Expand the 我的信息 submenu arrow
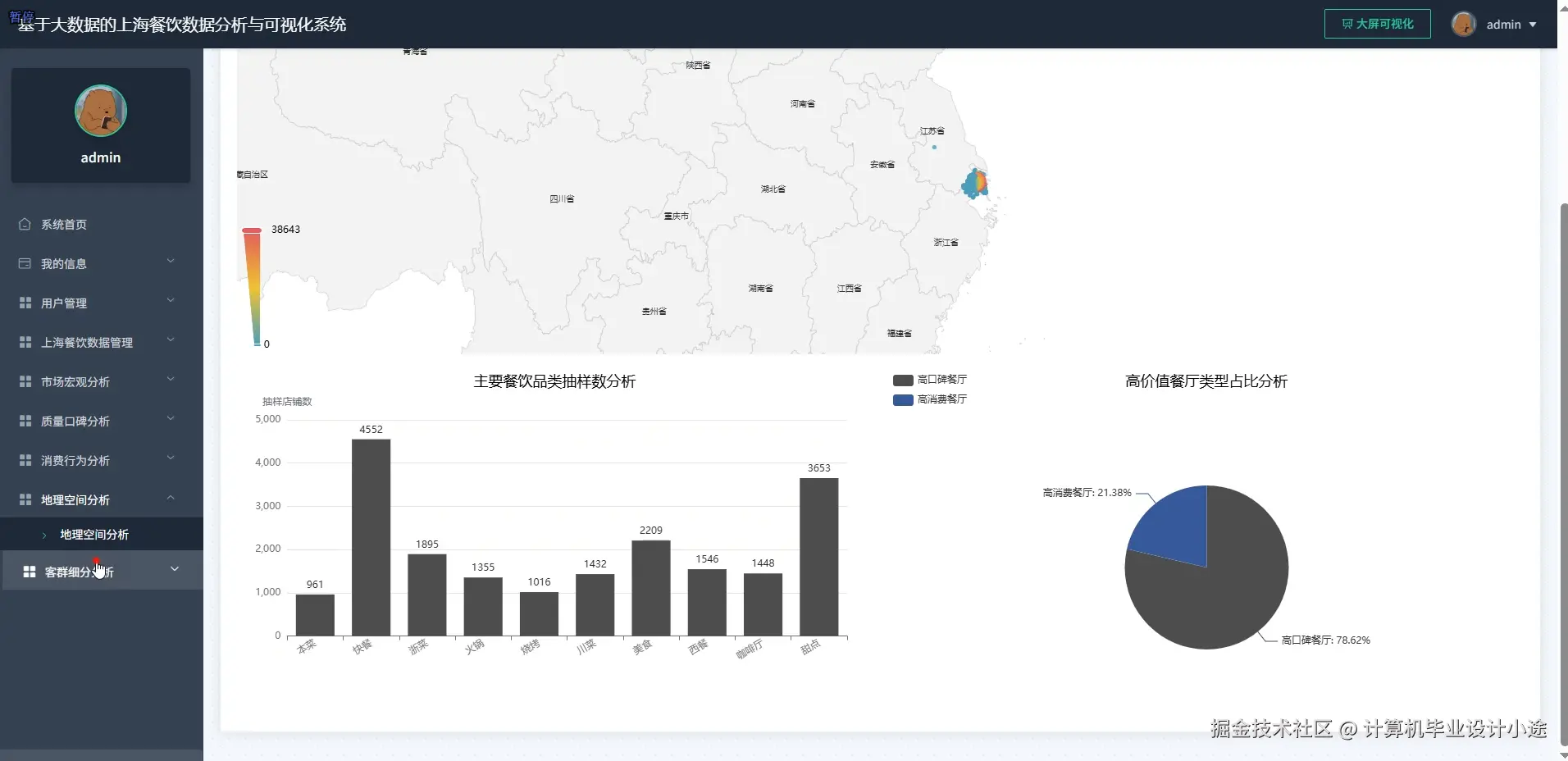The width and height of the screenshot is (1568, 761). coord(171,262)
